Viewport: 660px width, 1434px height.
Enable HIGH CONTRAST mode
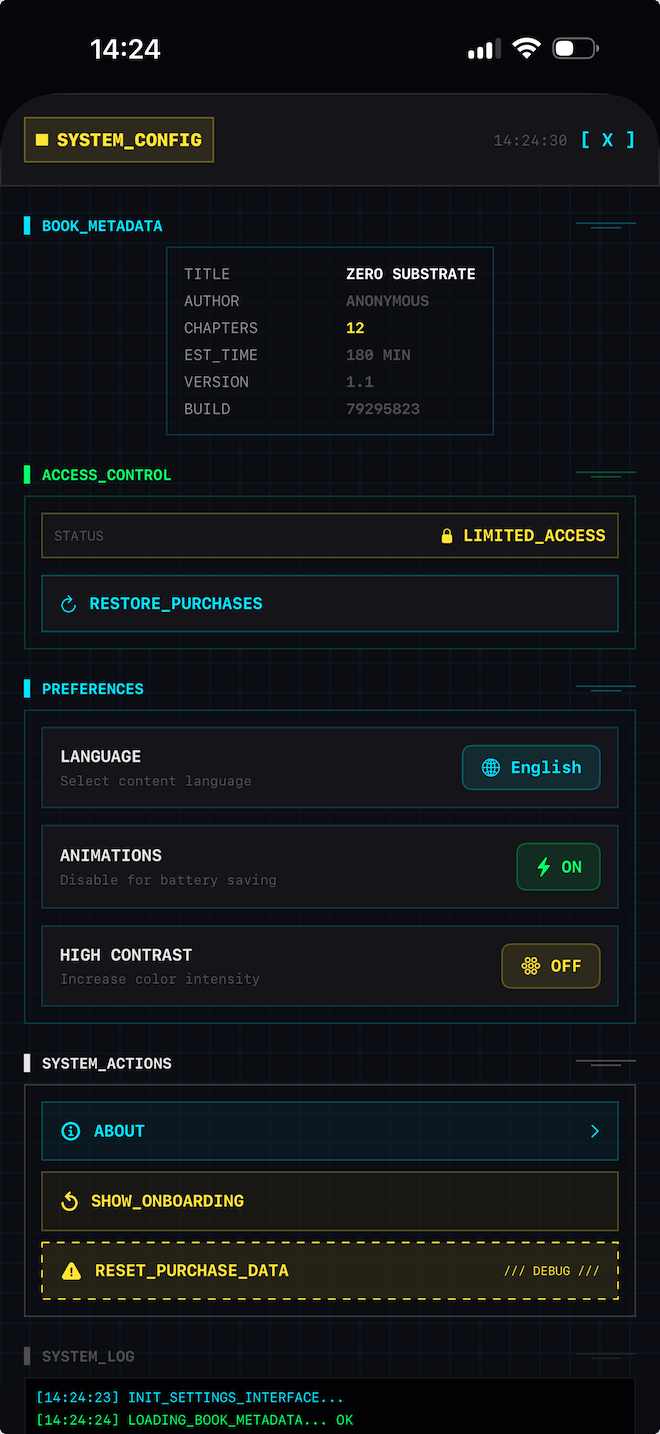[551, 966]
